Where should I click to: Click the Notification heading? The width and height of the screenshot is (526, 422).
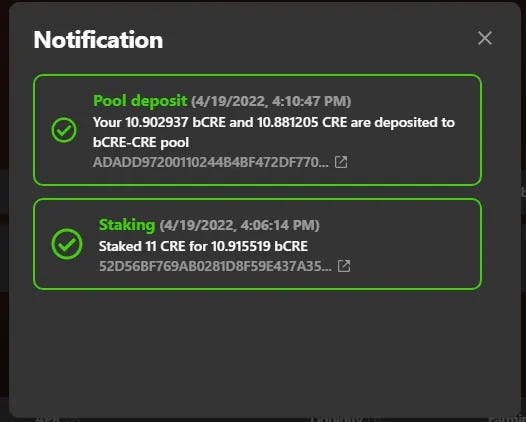[x=98, y=40]
